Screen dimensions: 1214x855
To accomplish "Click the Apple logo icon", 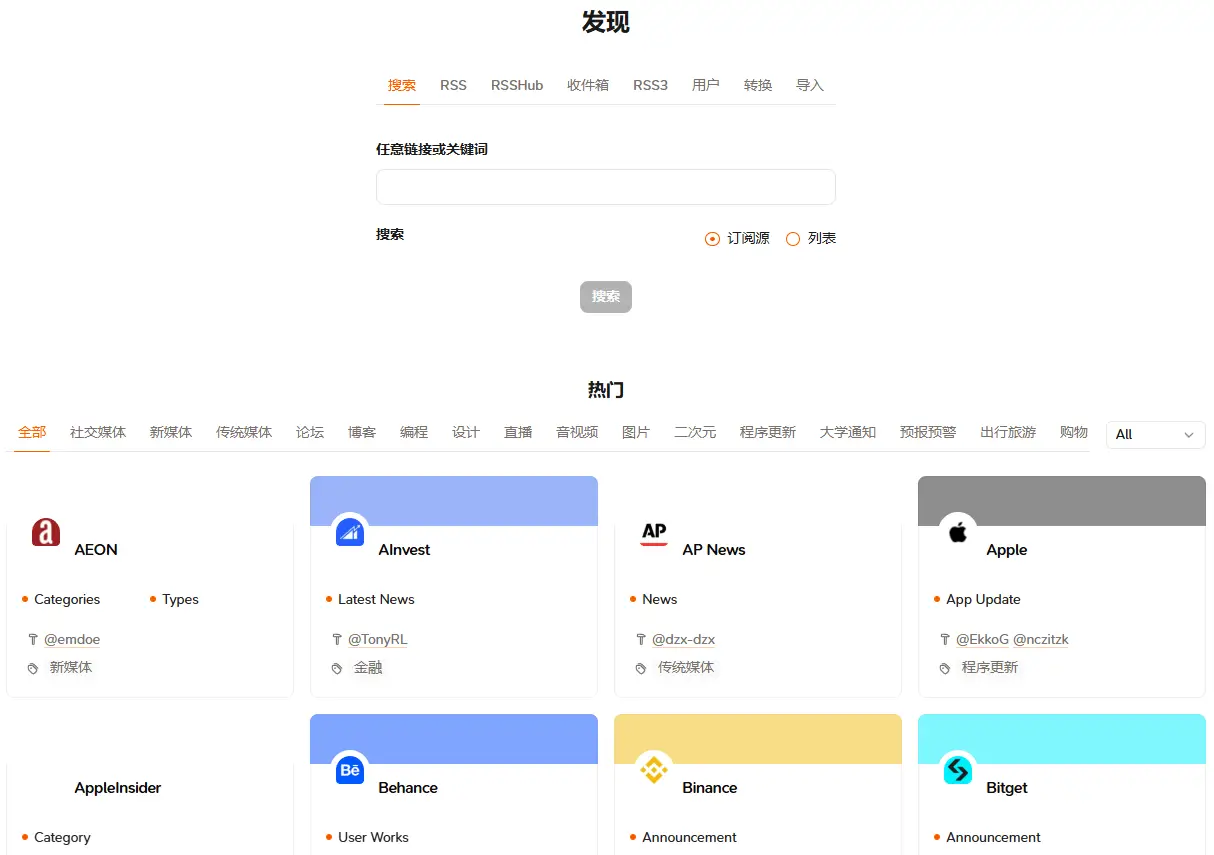I will tap(958, 532).
